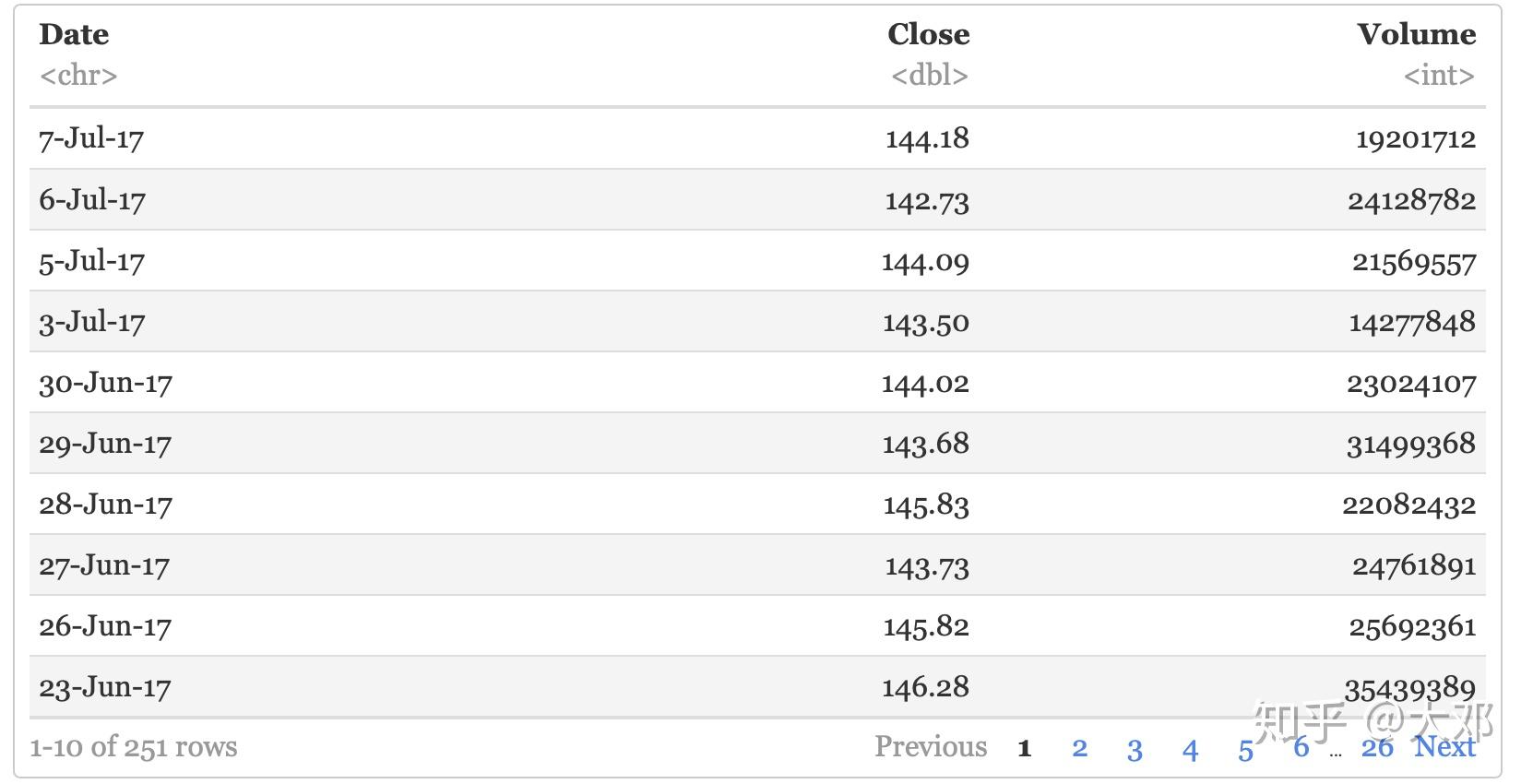Click the Close column header
This screenshot has height=784, width=1533.
(928, 35)
